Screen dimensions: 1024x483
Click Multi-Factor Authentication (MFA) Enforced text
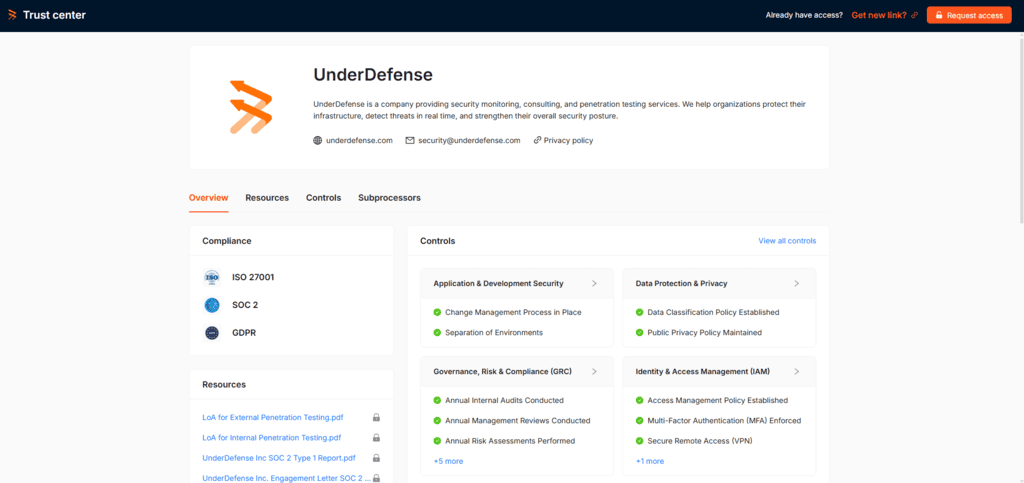click(x=724, y=421)
